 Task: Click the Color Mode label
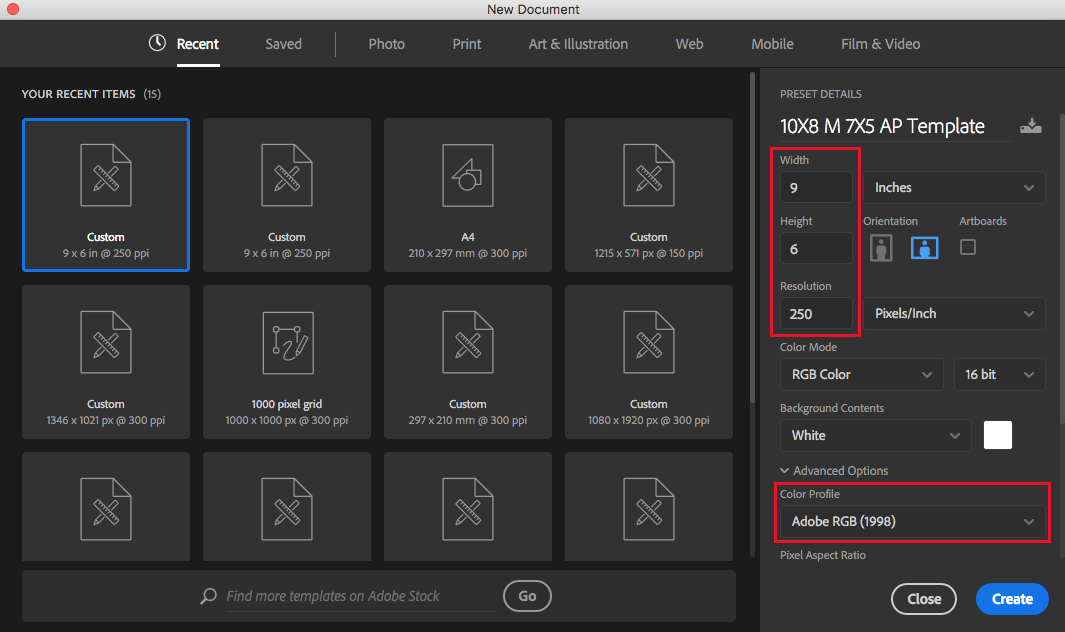coord(808,347)
